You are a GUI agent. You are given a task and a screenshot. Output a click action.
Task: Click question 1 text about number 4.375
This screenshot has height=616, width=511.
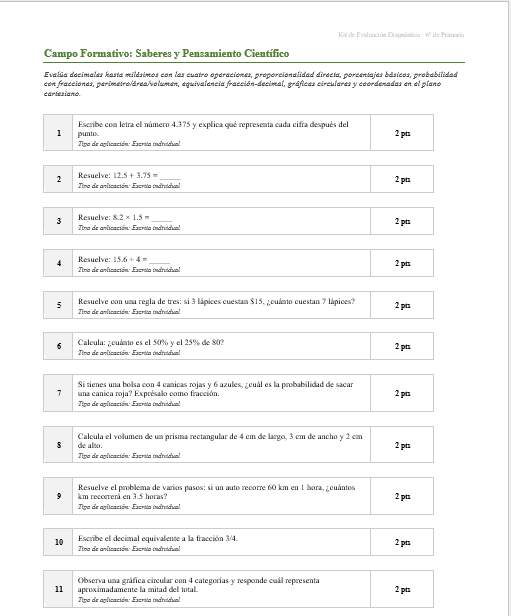pyautogui.click(x=213, y=129)
